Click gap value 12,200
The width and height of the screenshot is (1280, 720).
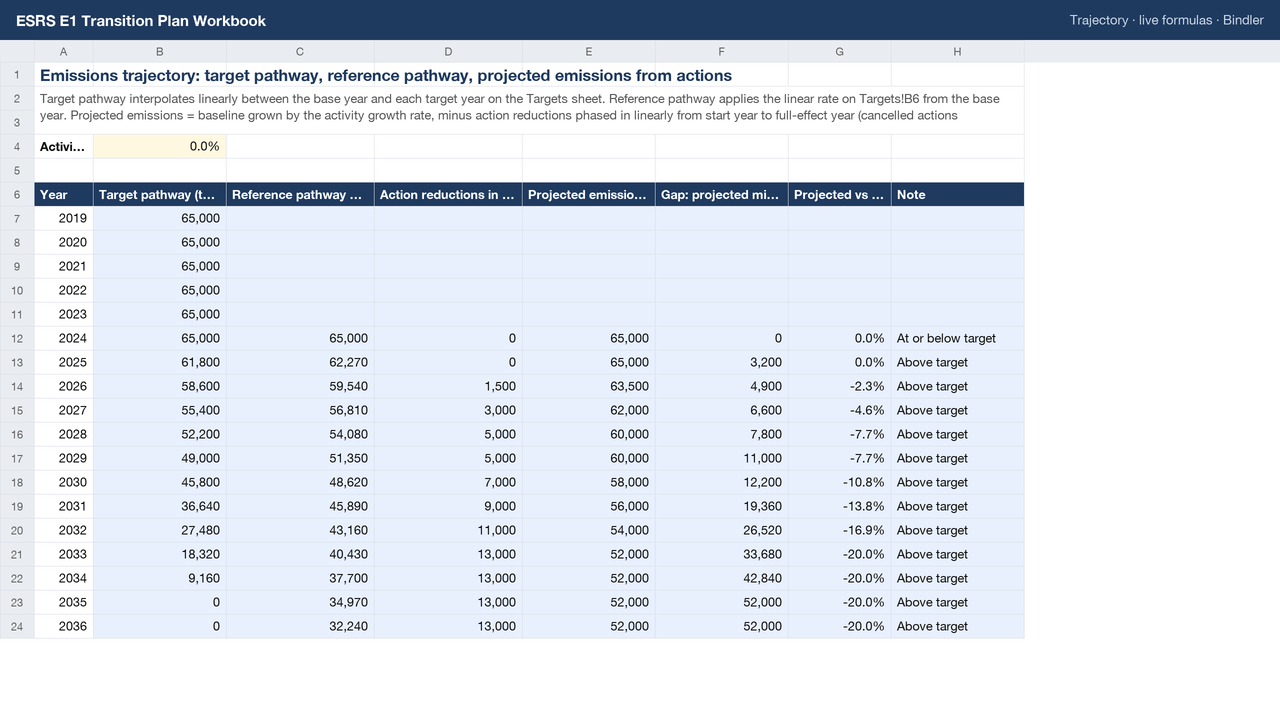pyautogui.click(x=722, y=482)
